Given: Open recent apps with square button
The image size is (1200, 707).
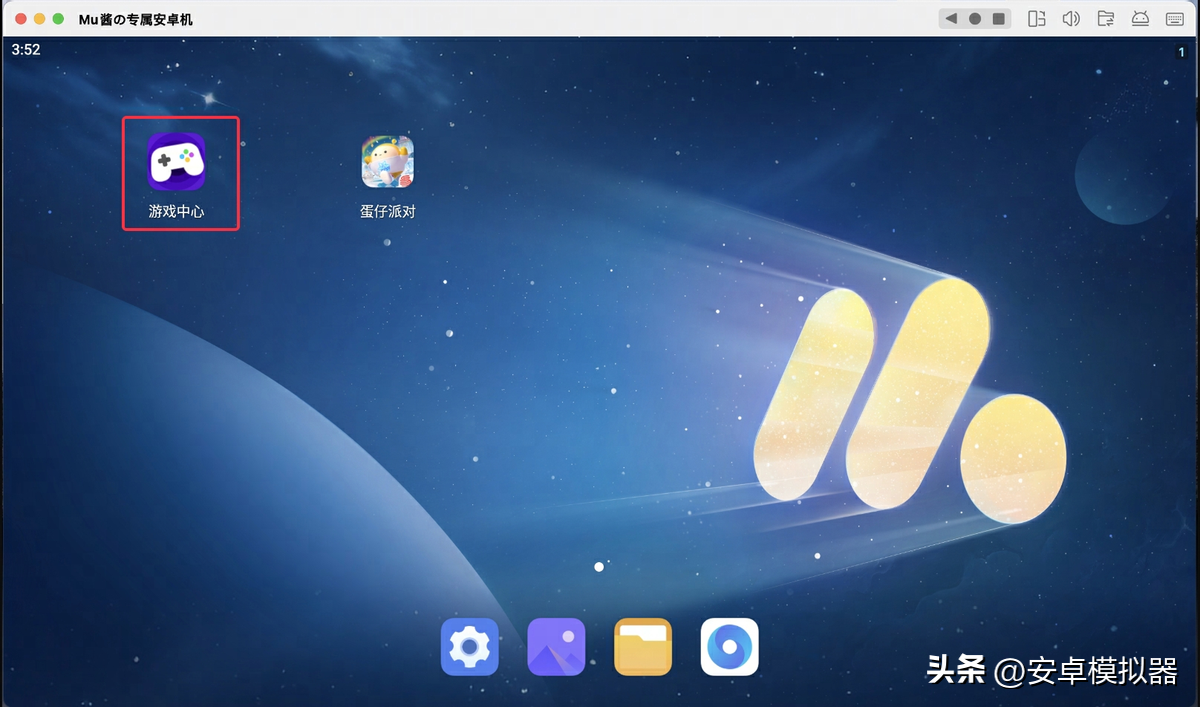Looking at the screenshot, I should pyautogui.click(x=998, y=19).
